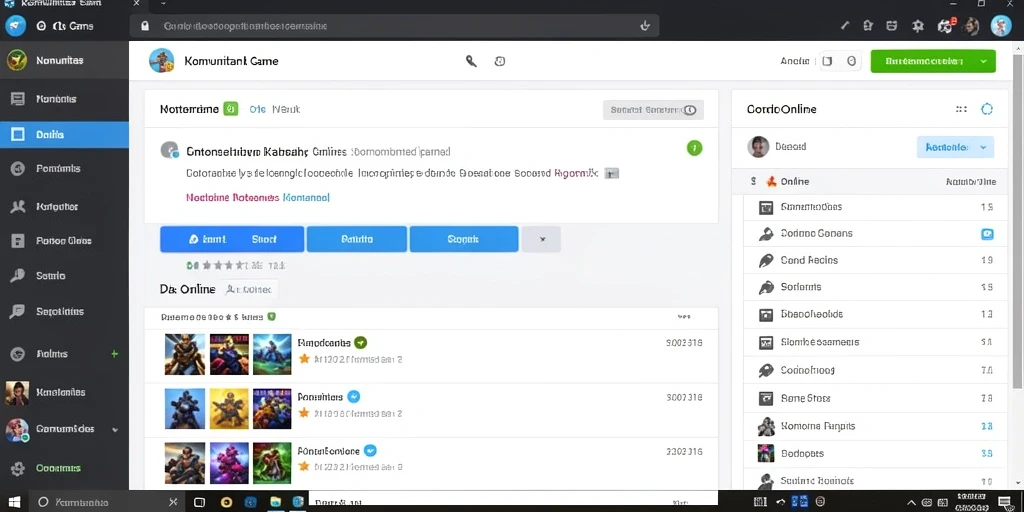Click the grid dots icon by CordoOnline
The image size is (1024, 512).
click(x=961, y=109)
